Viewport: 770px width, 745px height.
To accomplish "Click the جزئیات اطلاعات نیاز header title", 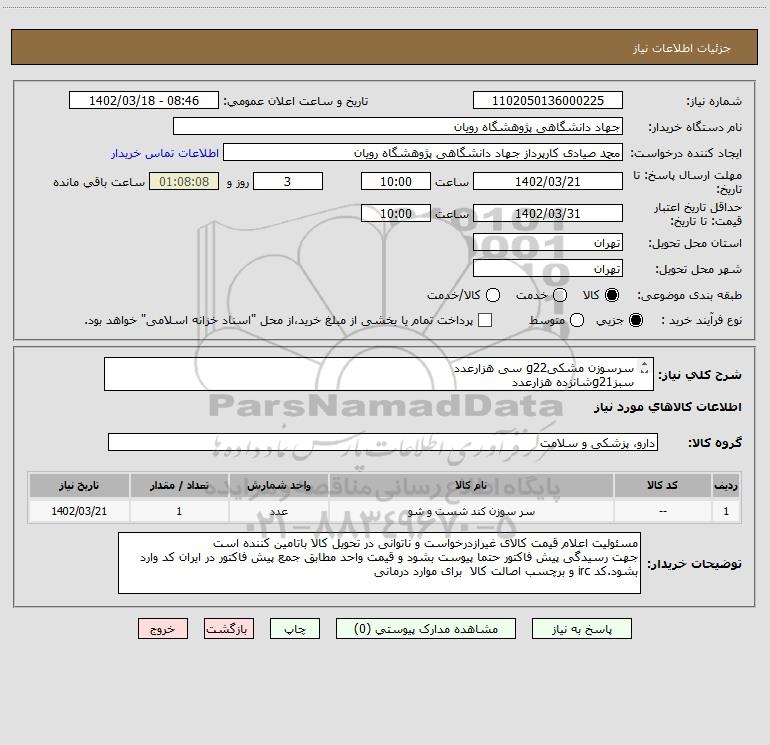I will (x=682, y=48).
